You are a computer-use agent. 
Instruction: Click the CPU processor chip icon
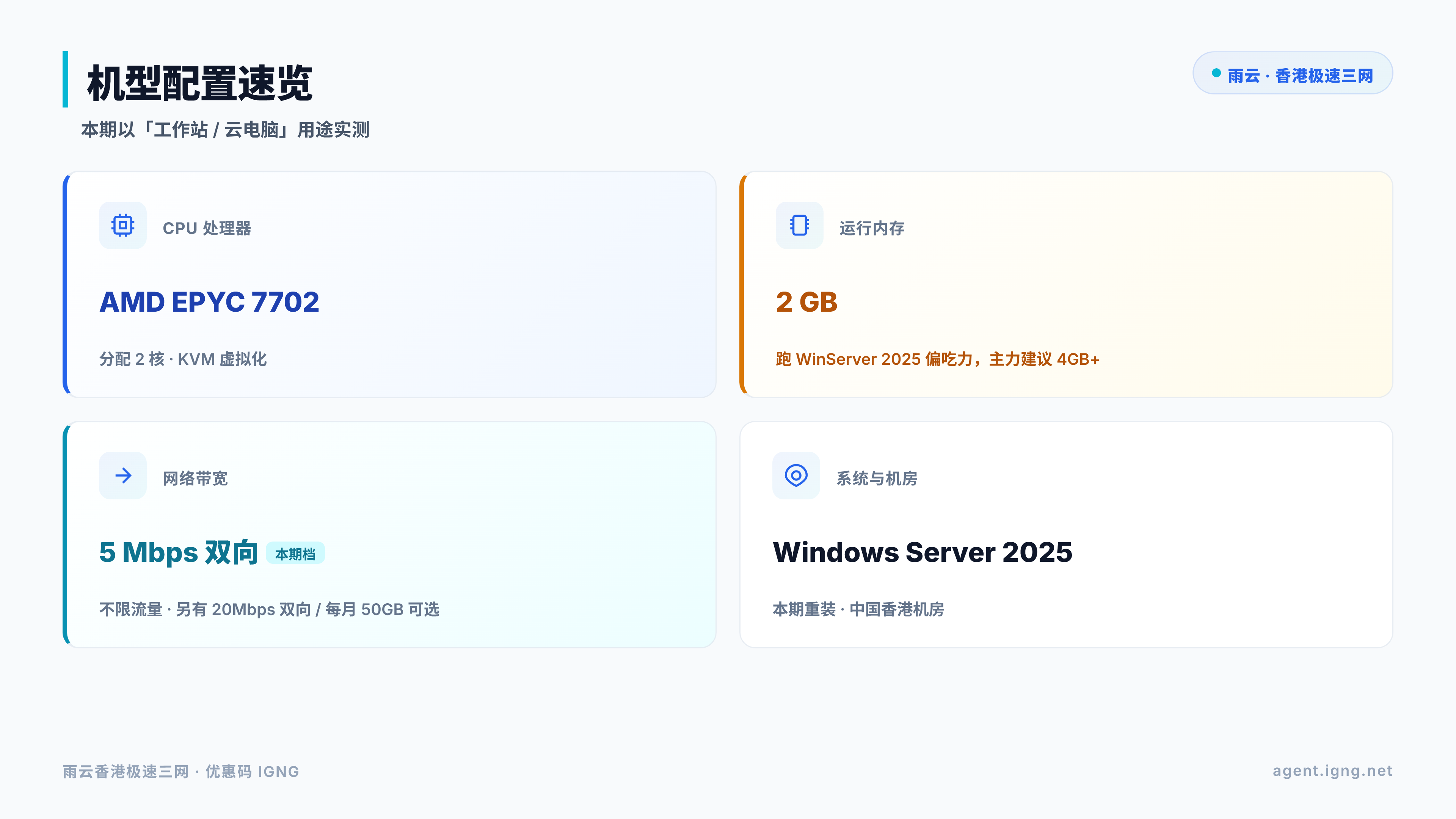click(x=122, y=226)
